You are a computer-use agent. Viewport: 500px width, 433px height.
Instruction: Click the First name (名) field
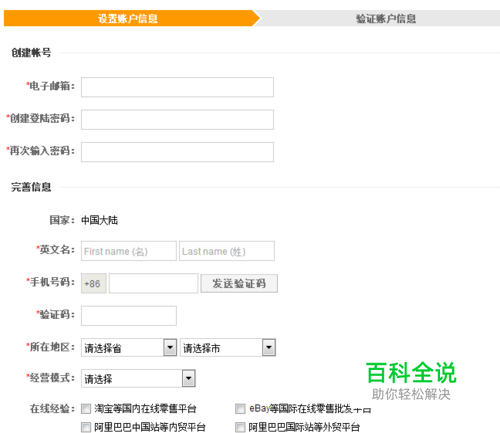[x=129, y=251]
